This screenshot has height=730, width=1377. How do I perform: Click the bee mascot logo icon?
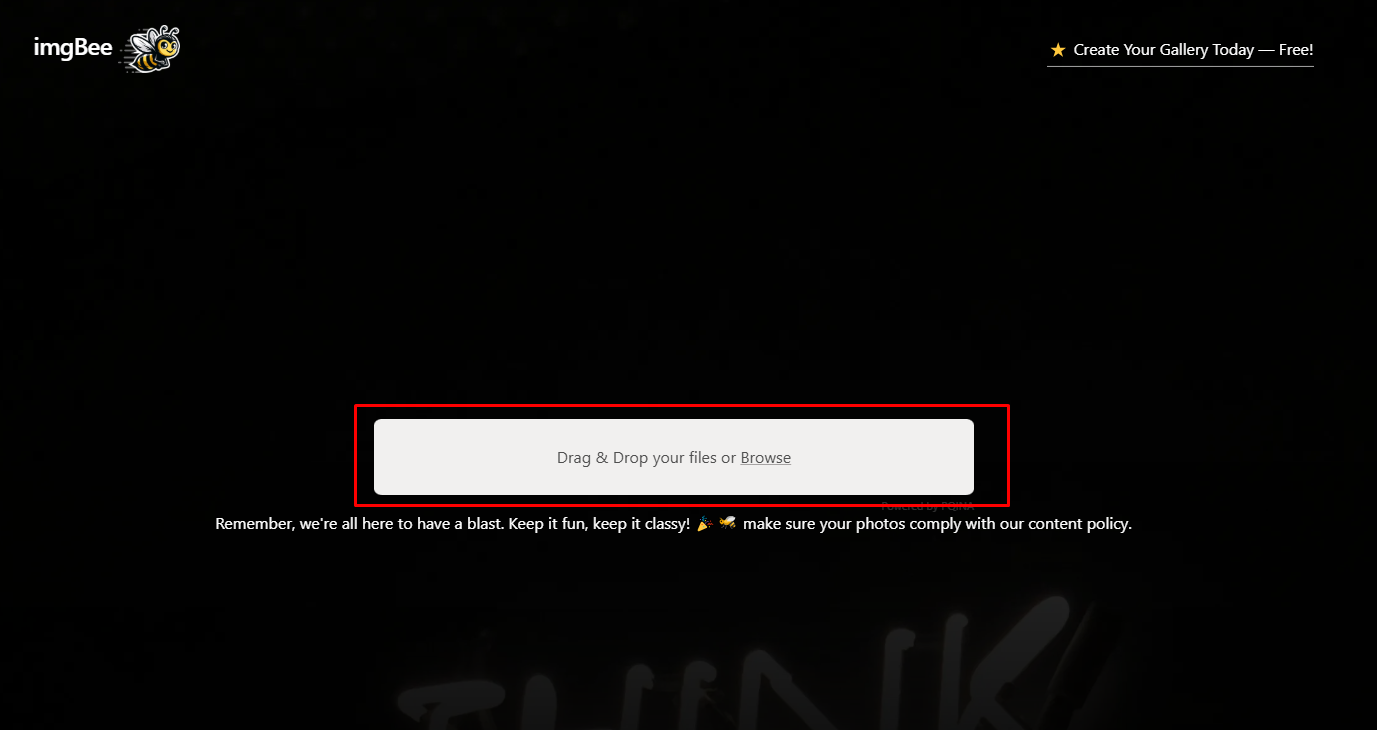[150, 49]
